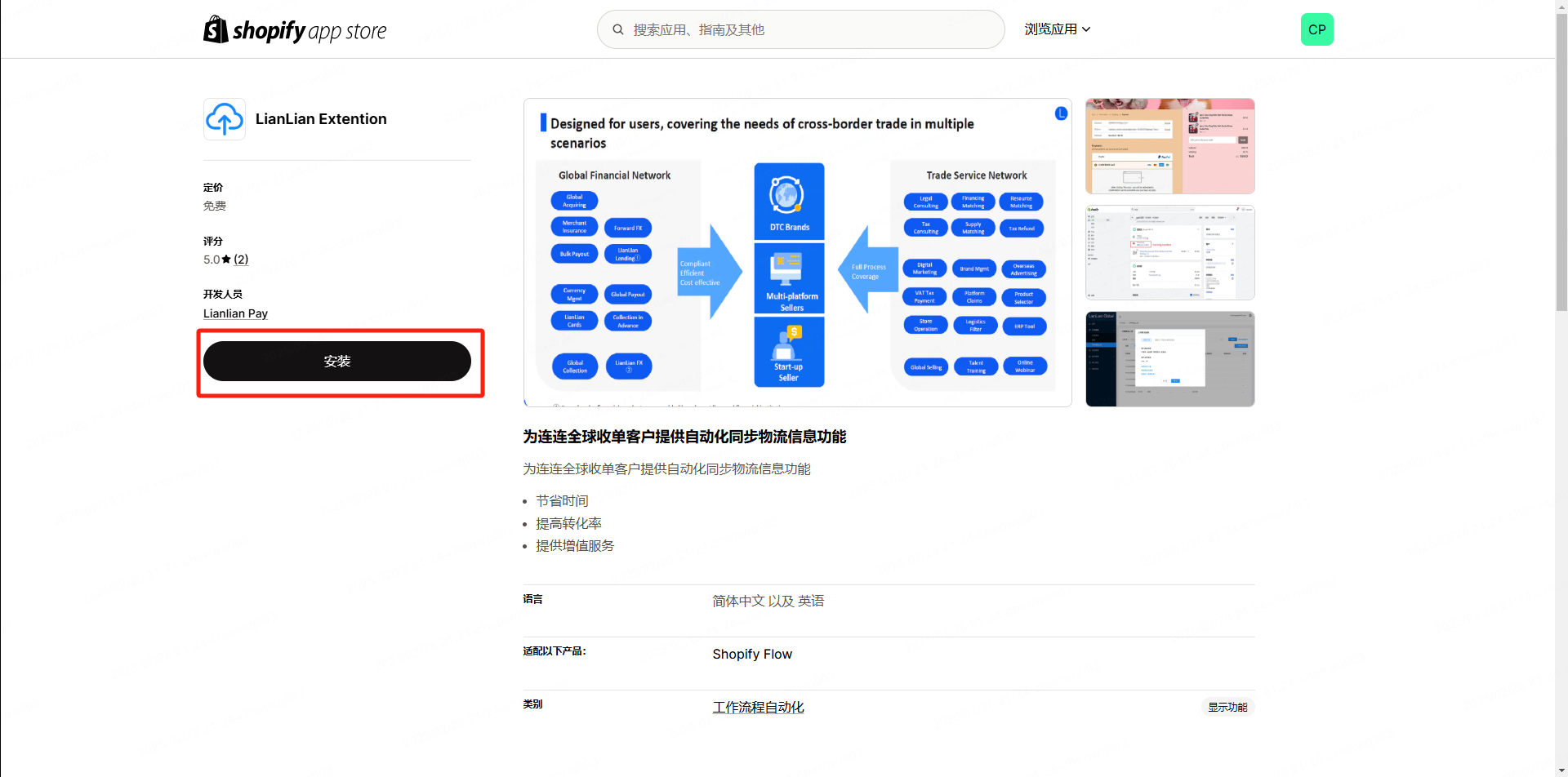Click the page scrollbar thumb
1568x777 pixels.
click(1561, 162)
